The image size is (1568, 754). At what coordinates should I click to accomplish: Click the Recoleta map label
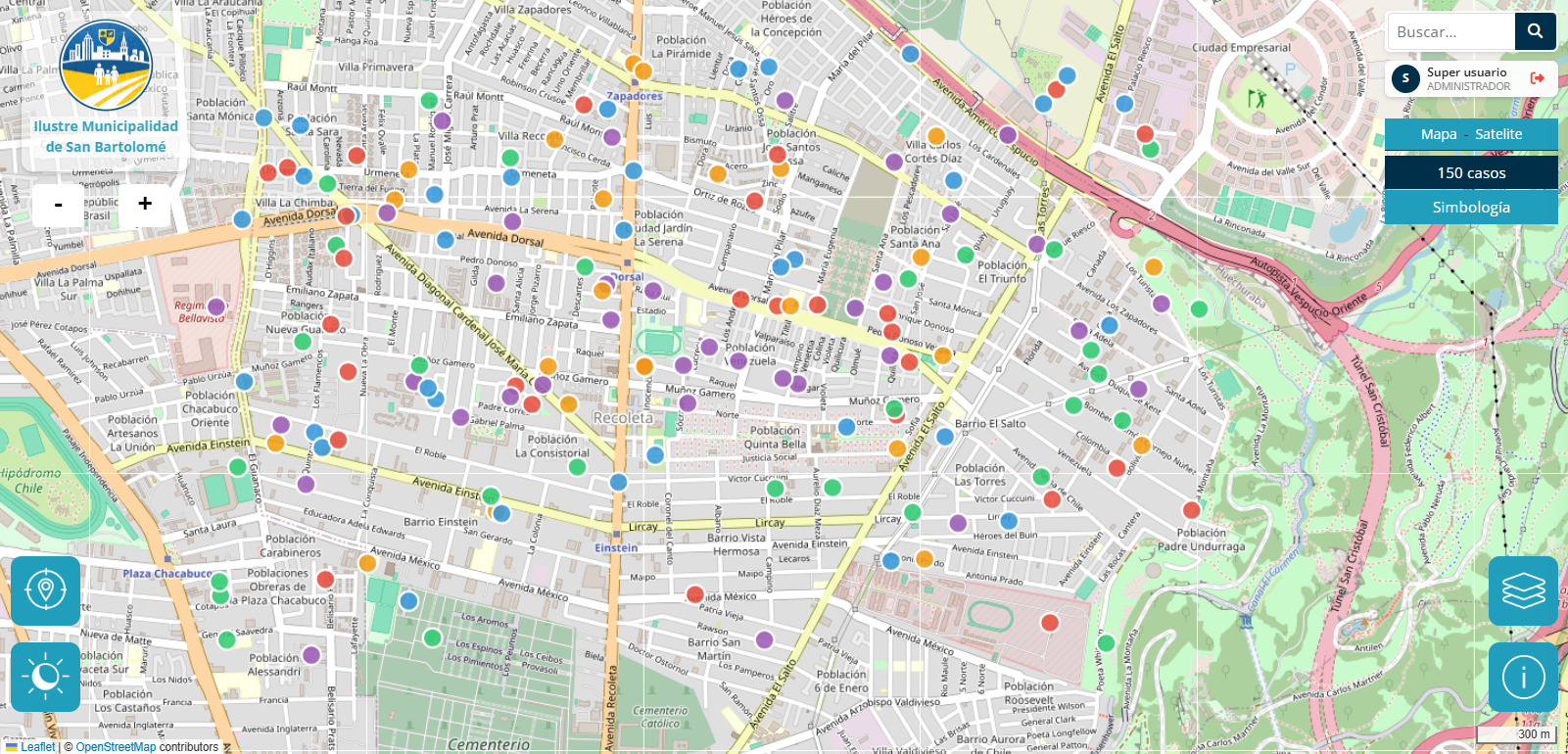(623, 418)
